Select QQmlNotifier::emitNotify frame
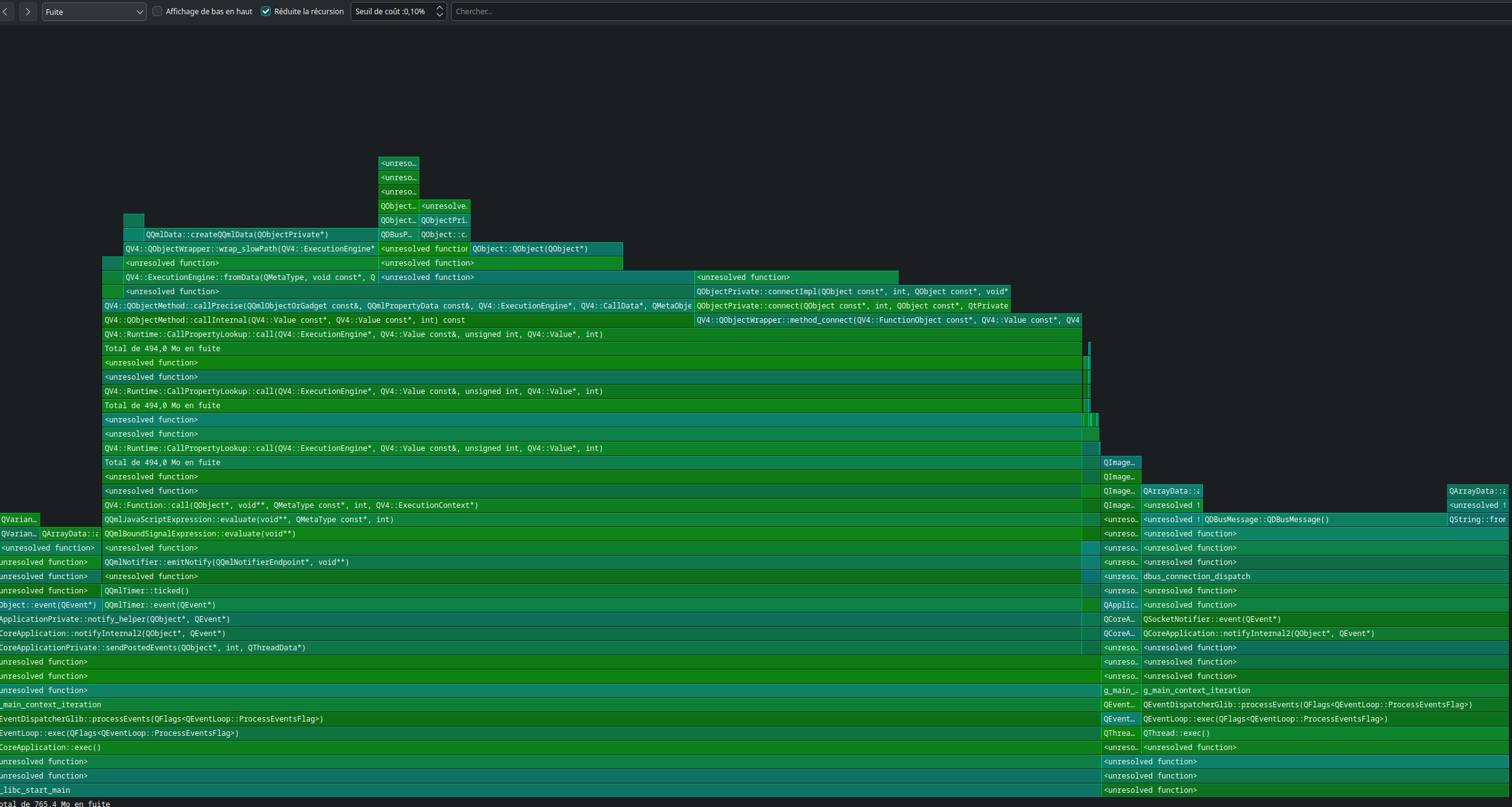The width and height of the screenshot is (1512, 807). coord(592,562)
